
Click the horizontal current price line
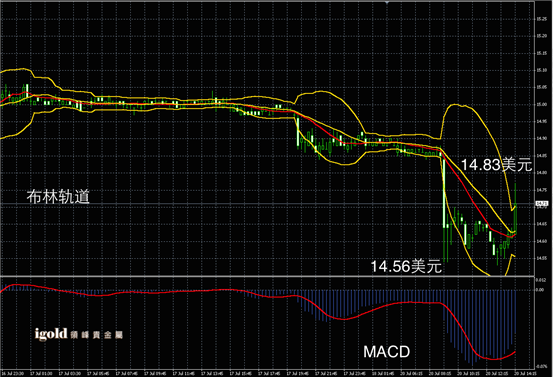[x=267, y=204]
